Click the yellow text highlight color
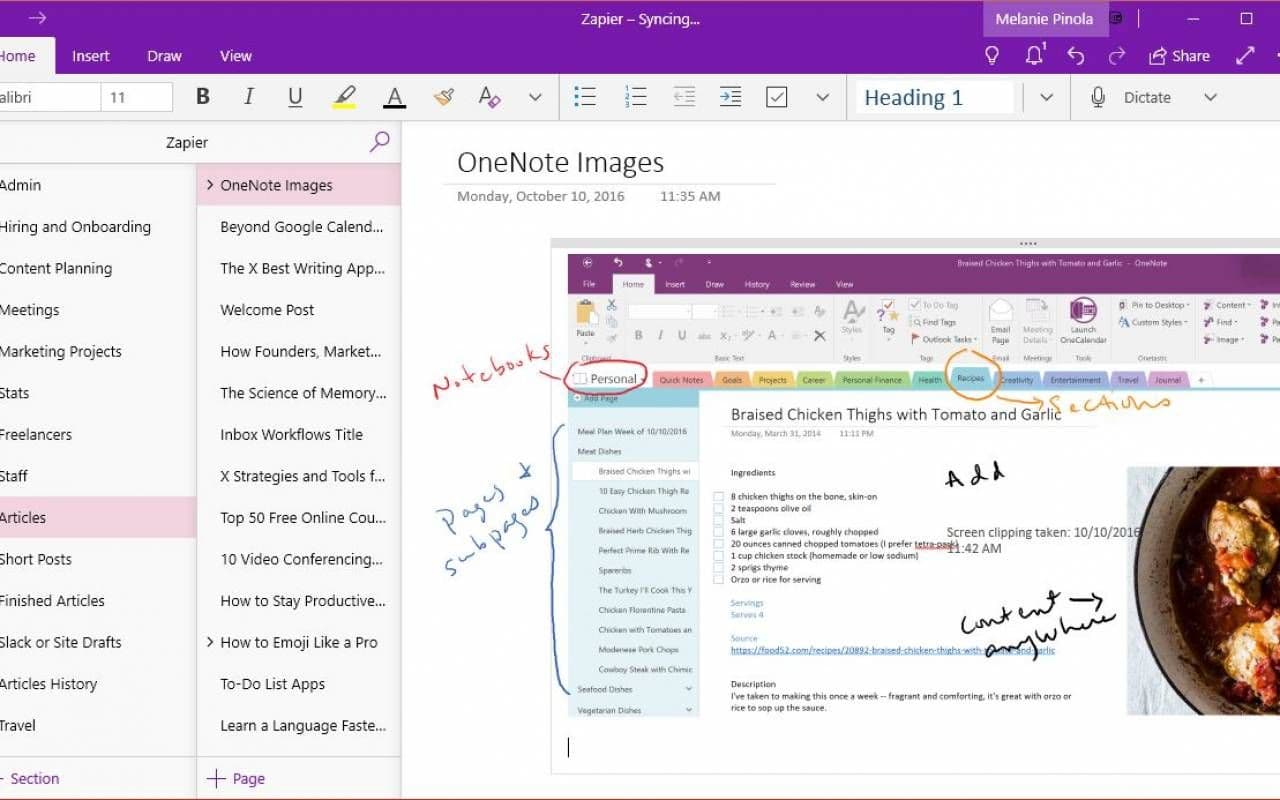The height and width of the screenshot is (800, 1280). point(344,97)
